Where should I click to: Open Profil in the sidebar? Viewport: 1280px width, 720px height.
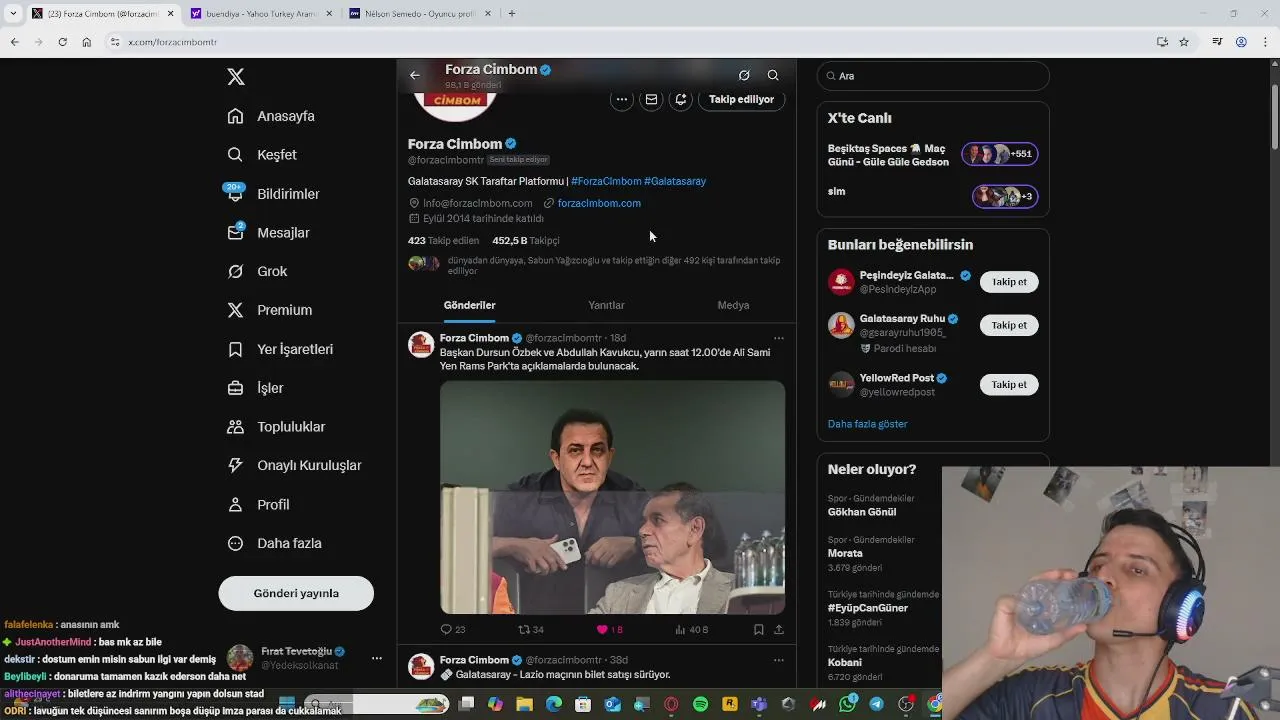point(258,505)
